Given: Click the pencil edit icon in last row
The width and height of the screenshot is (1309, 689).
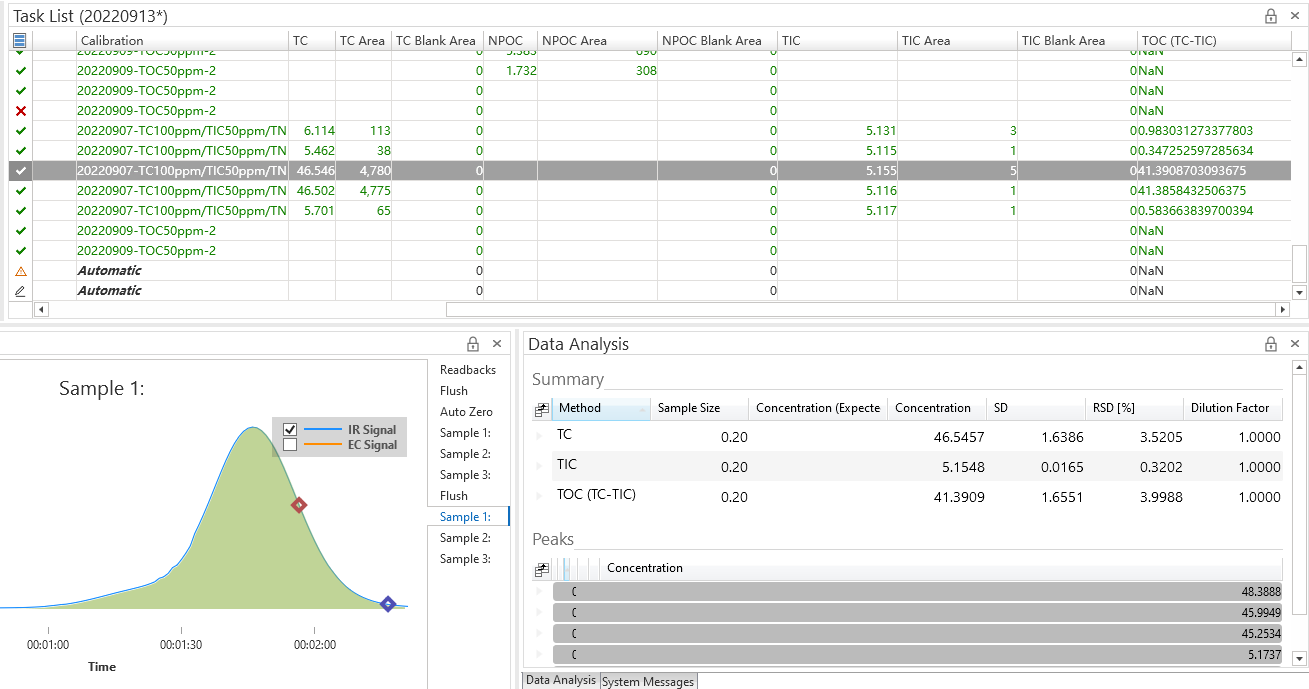Looking at the screenshot, I should (x=21, y=291).
